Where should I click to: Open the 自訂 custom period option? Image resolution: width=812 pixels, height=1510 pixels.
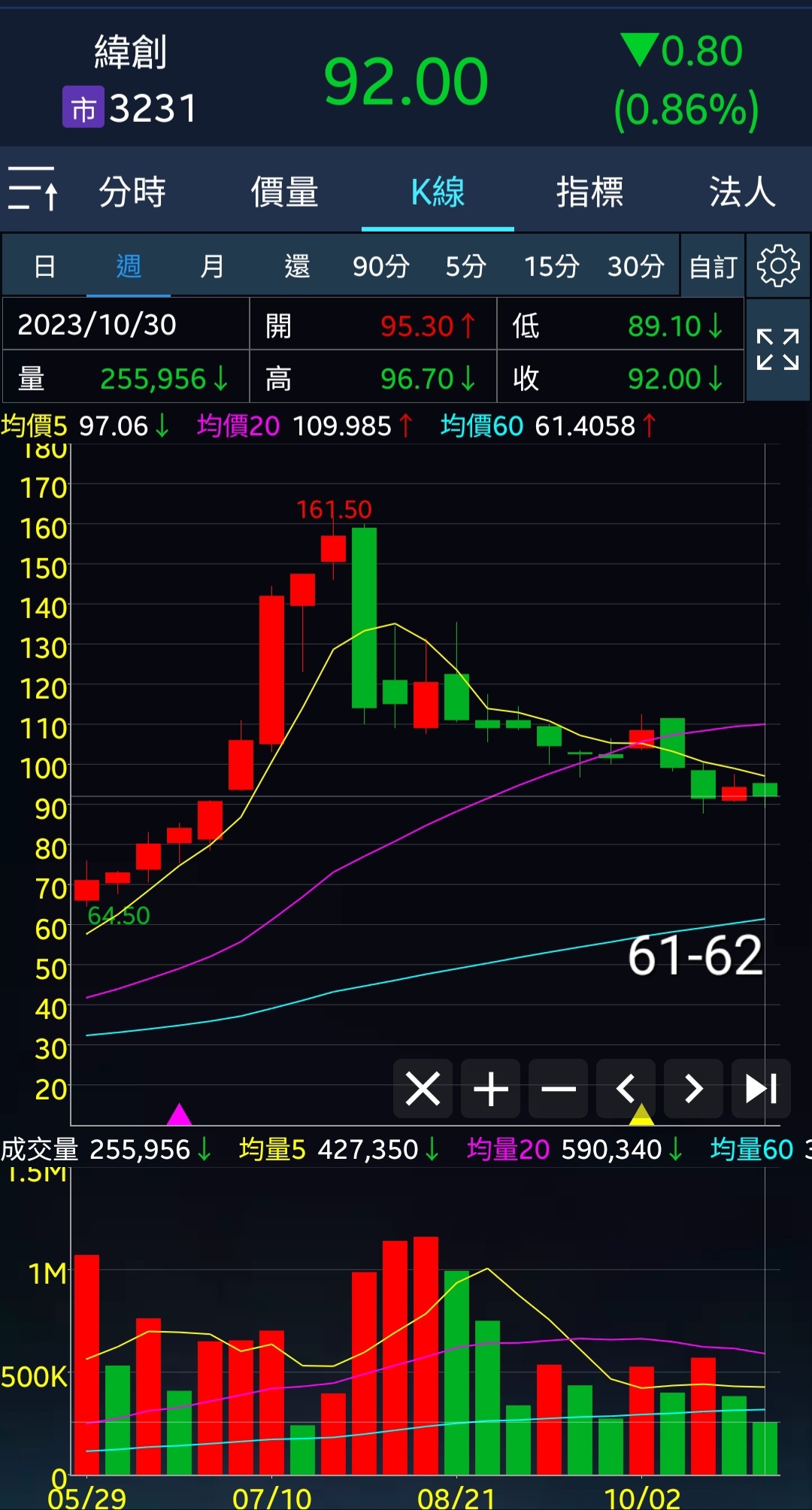[x=713, y=266]
